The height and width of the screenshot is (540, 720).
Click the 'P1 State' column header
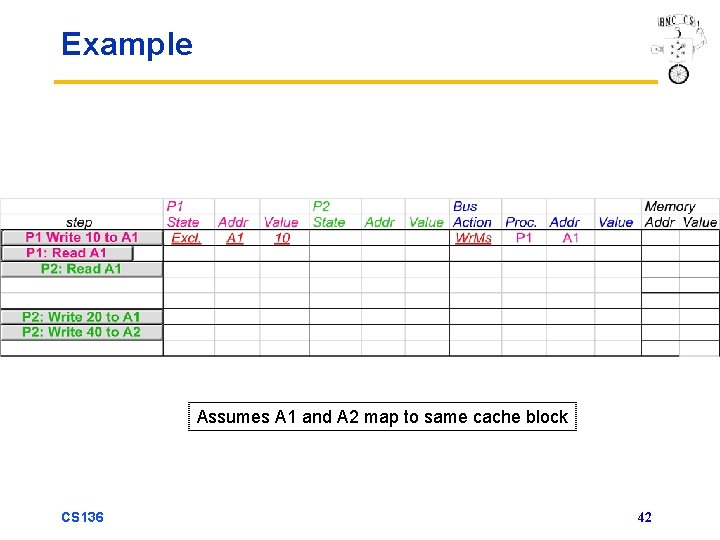(x=183, y=214)
